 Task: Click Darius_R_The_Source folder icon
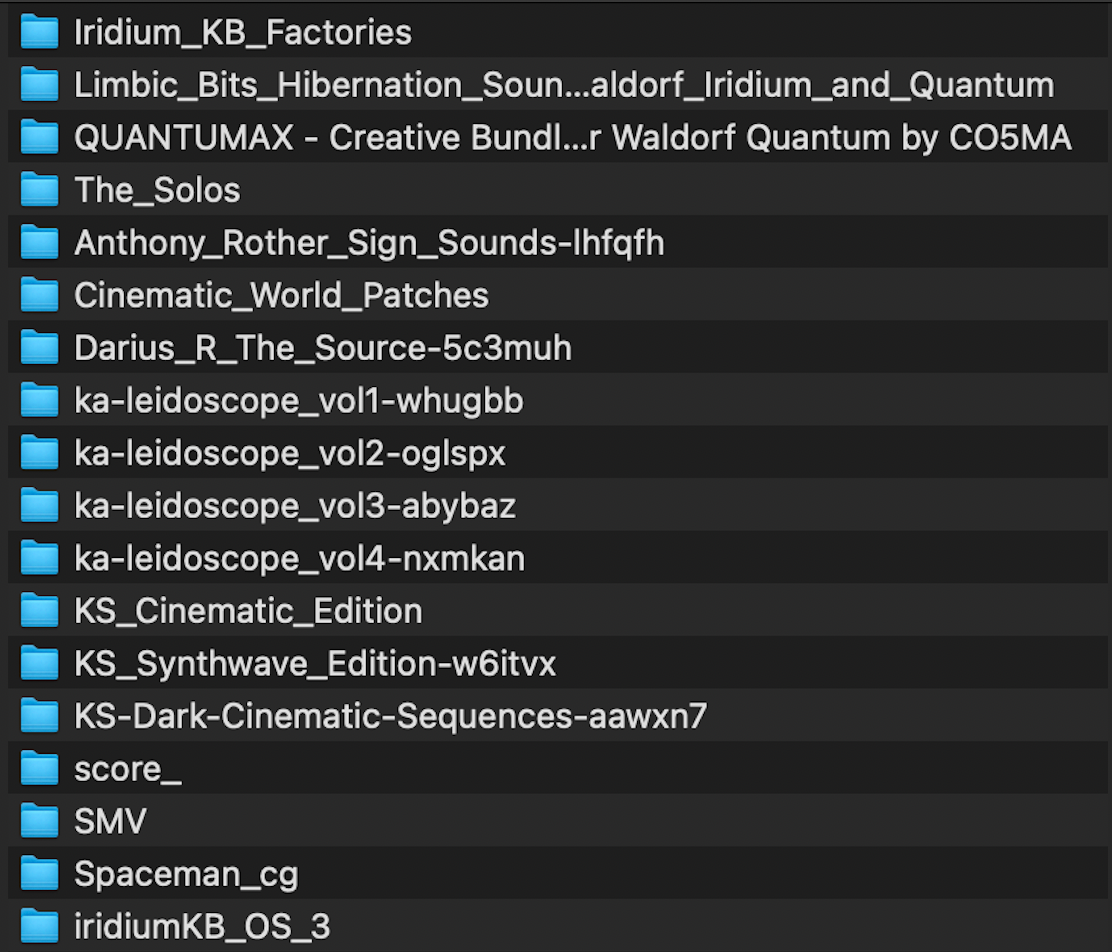39,348
